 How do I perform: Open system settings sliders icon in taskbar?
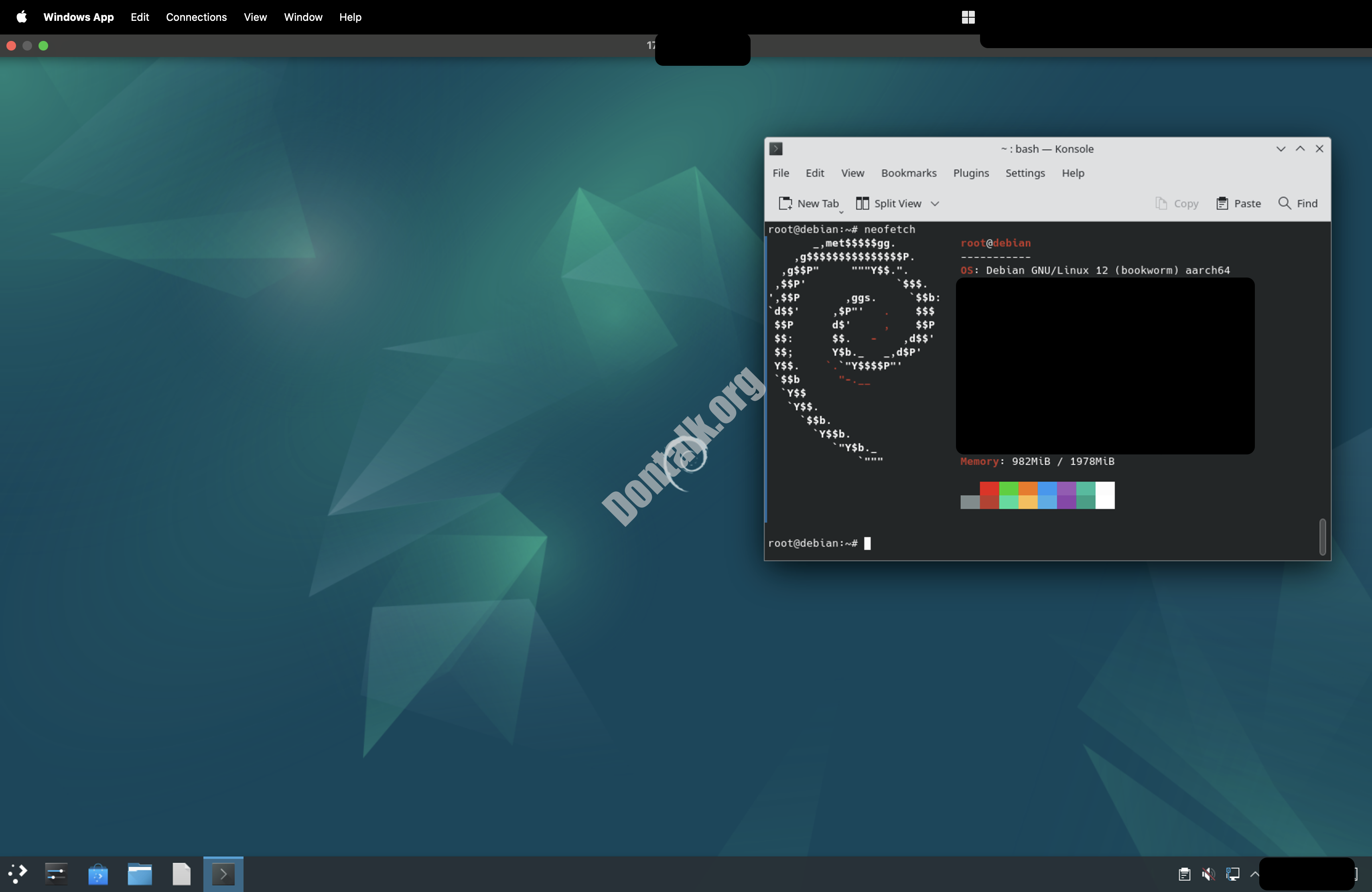[55, 874]
